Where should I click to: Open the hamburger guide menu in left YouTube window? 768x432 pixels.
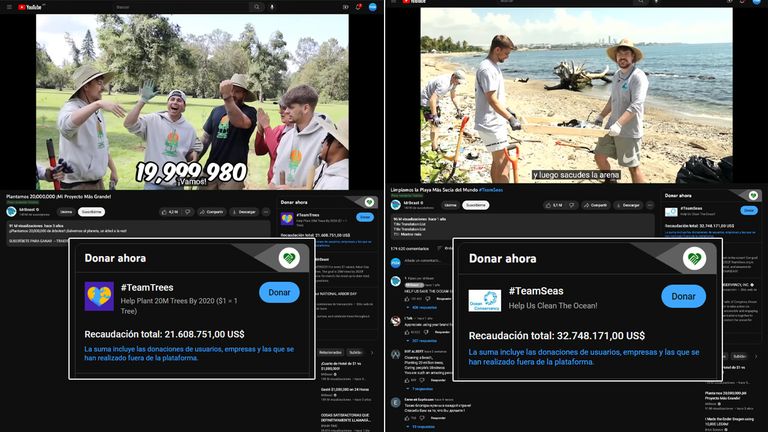click(x=9, y=7)
